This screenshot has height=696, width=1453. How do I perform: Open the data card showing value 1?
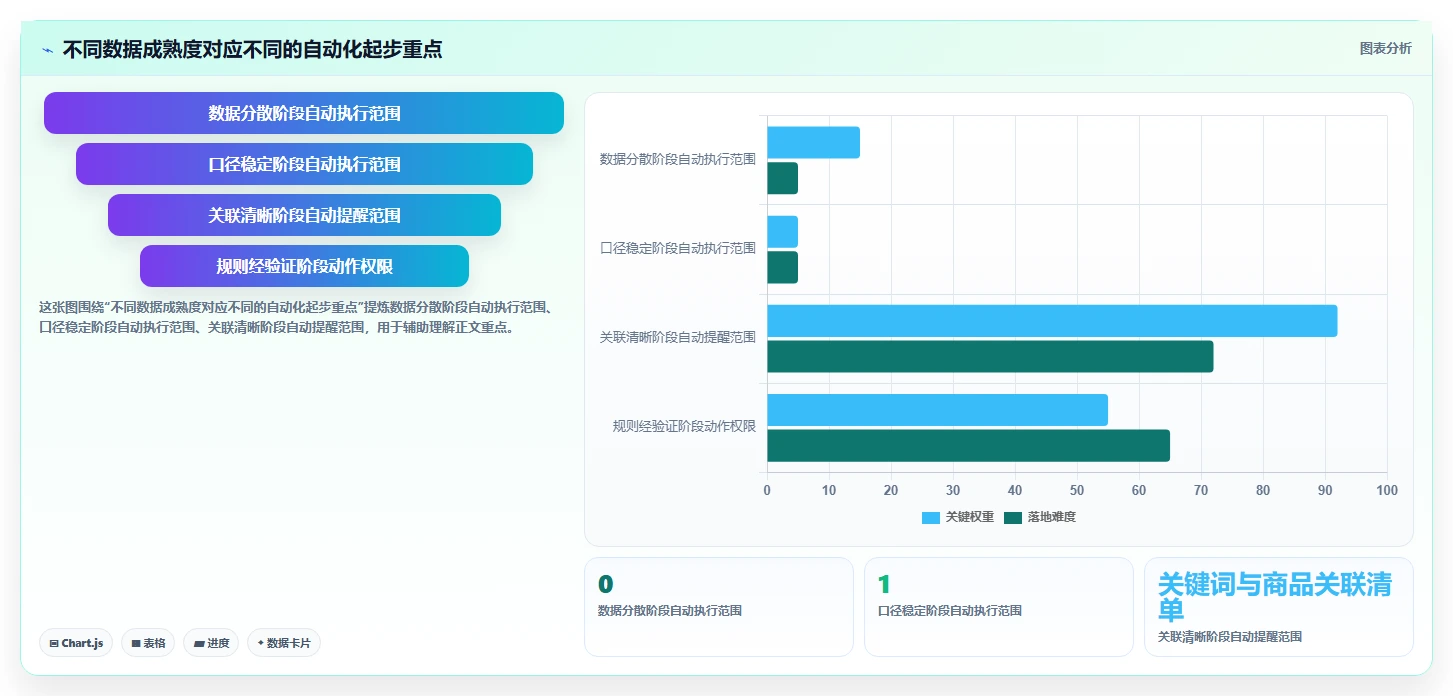click(x=998, y=607)
